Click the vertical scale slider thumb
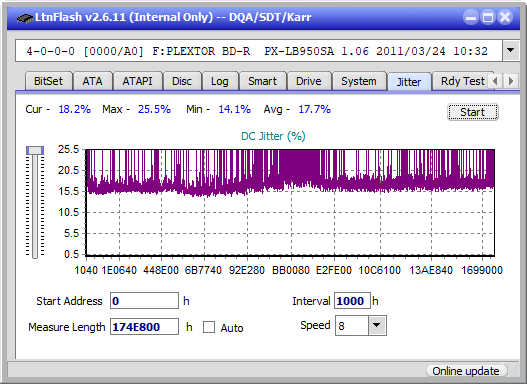The height and width of the screenshot is (384, 527). point(35,150)
